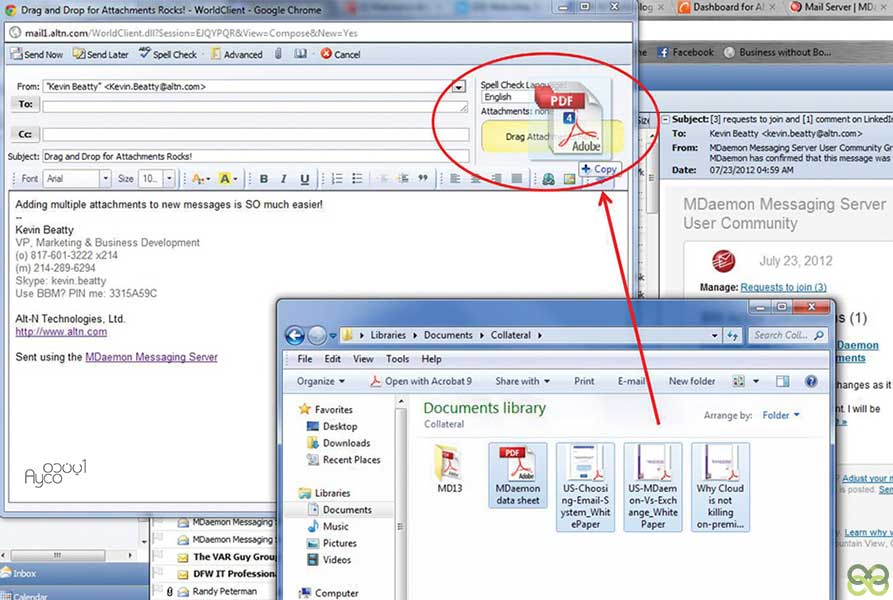The image size is (893, 600).
Task: Click the Send Later toolbar icon
Action: point(79,55)
